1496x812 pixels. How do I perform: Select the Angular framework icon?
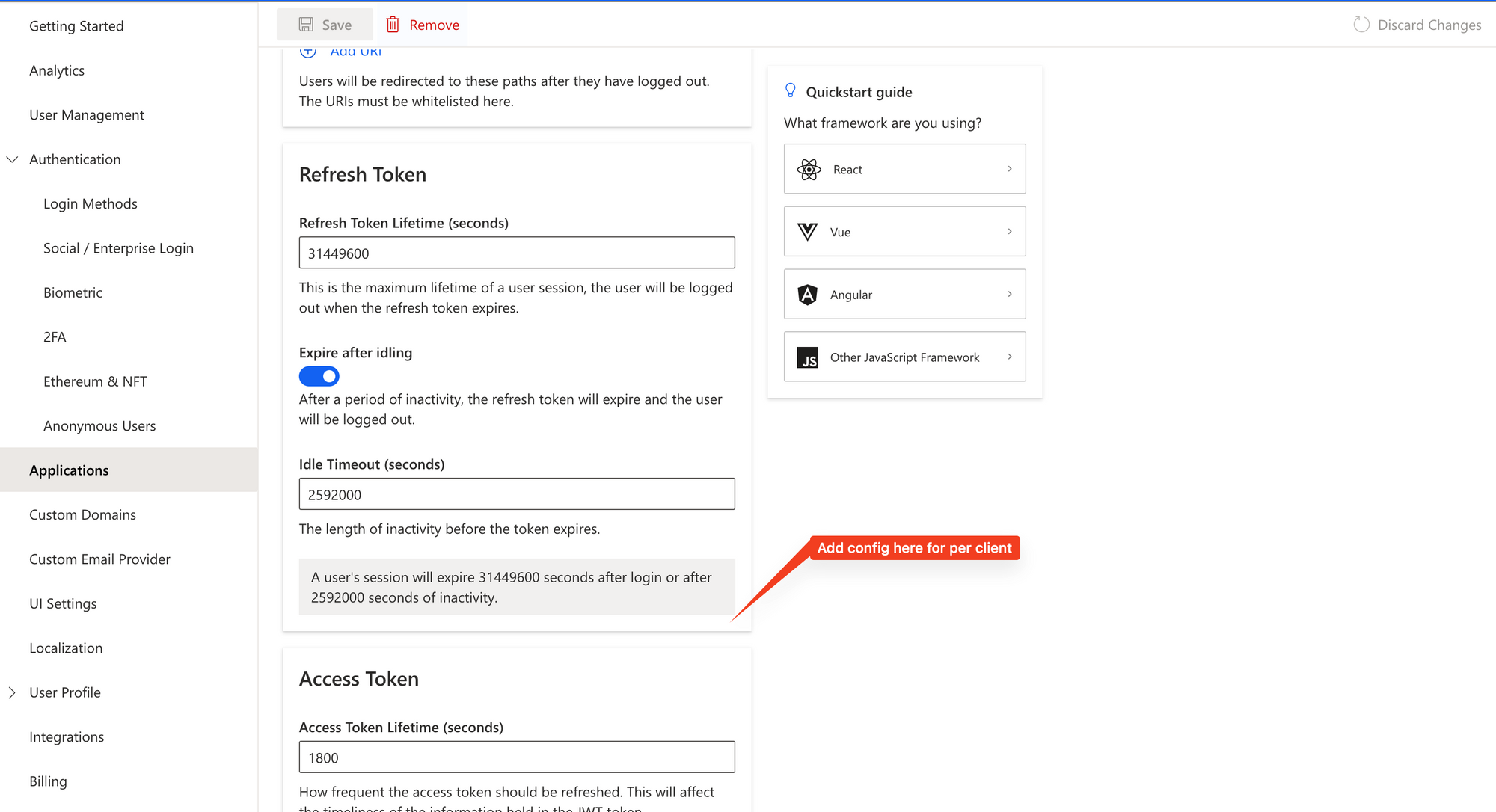click(808, 294)
